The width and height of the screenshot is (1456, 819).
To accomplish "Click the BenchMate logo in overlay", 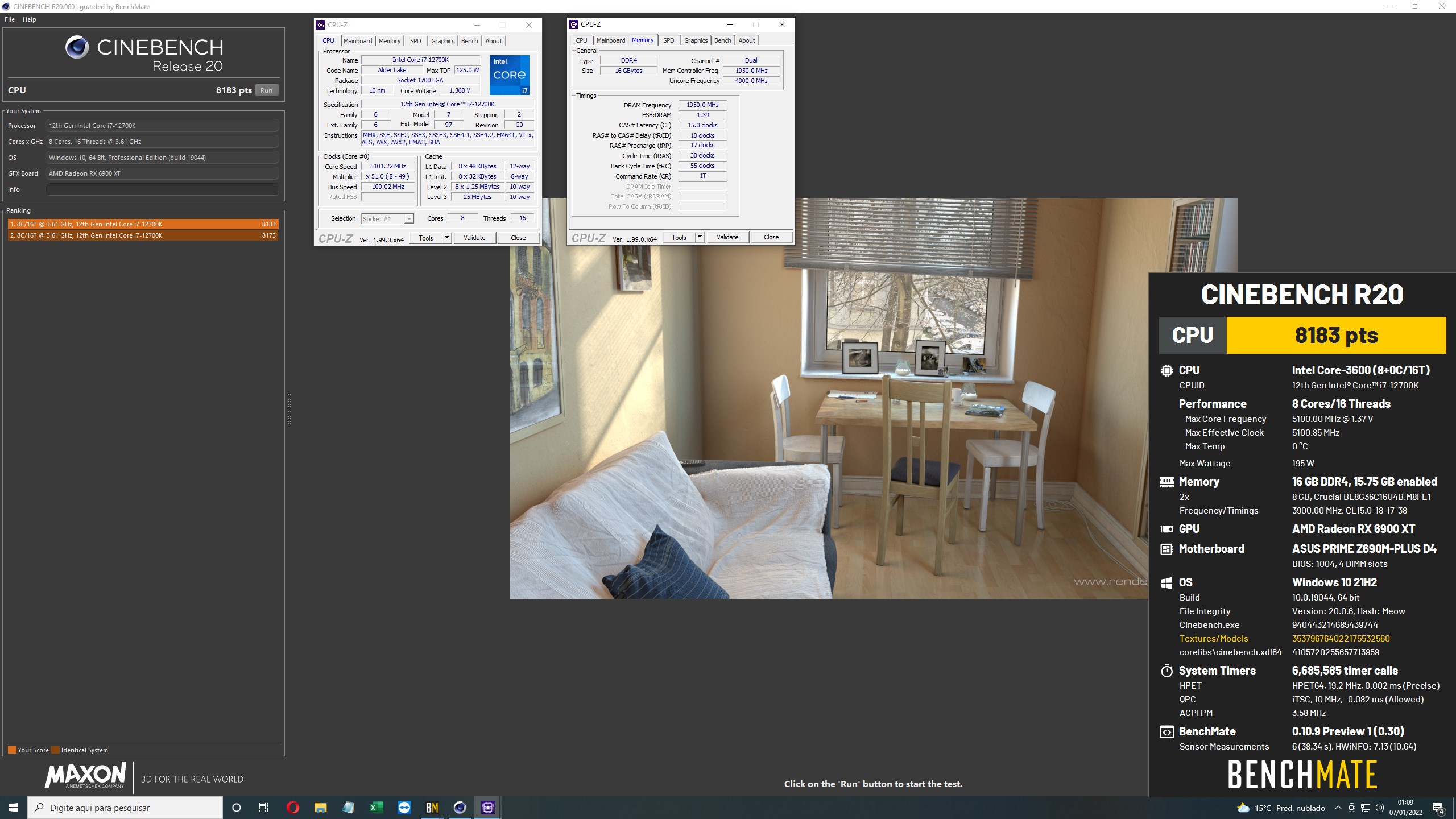I will pos(1302,774).
